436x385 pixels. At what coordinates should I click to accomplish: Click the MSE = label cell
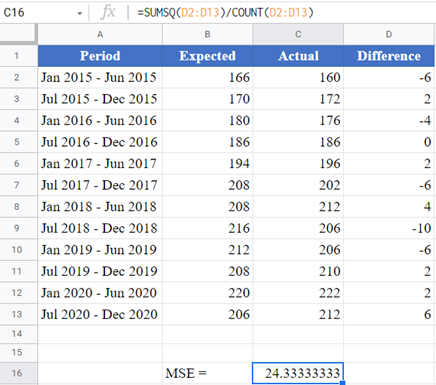207,373
